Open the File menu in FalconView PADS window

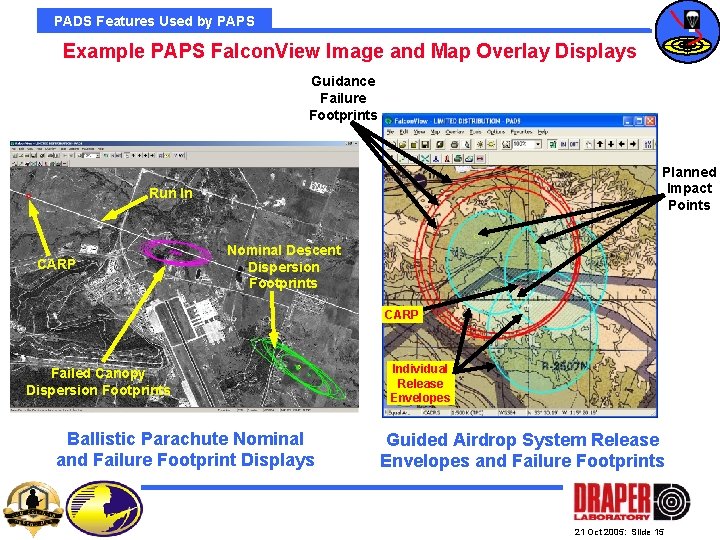pos(390,132)
